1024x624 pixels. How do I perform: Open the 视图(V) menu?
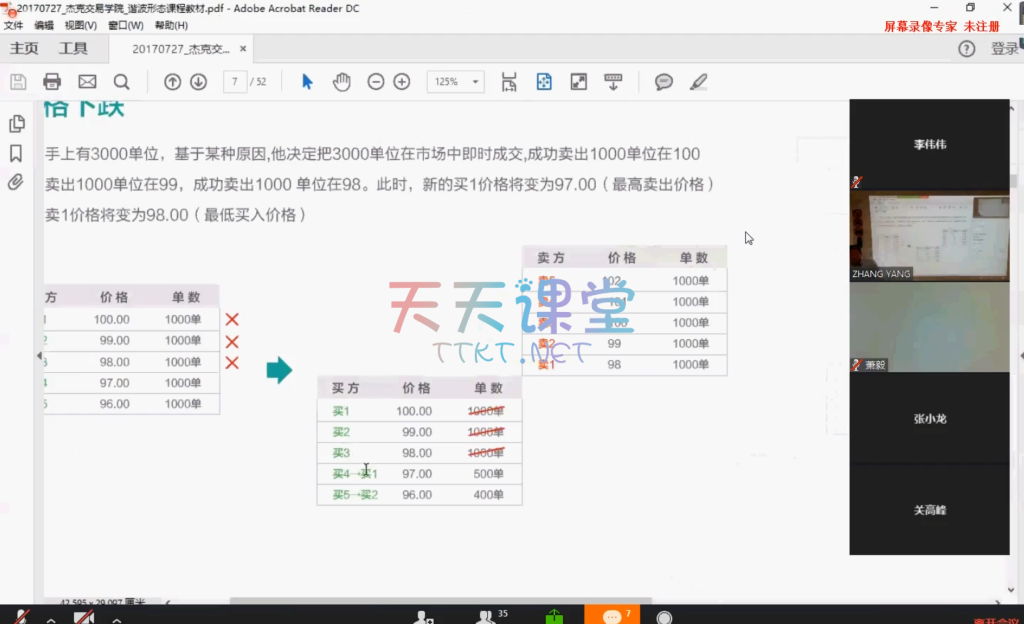point(81,25)
